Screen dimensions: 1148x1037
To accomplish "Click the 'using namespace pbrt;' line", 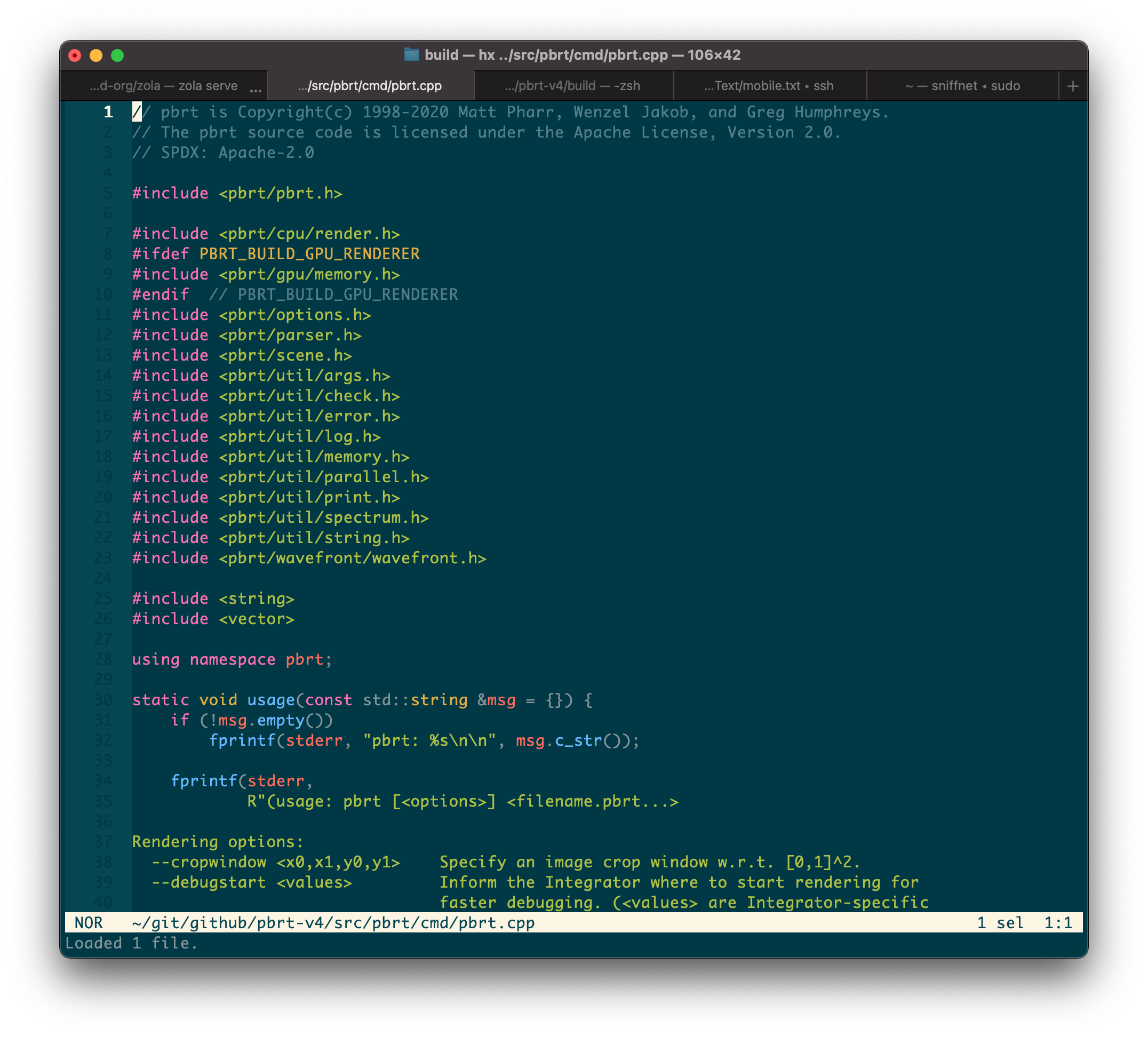I will click(233, 659).
